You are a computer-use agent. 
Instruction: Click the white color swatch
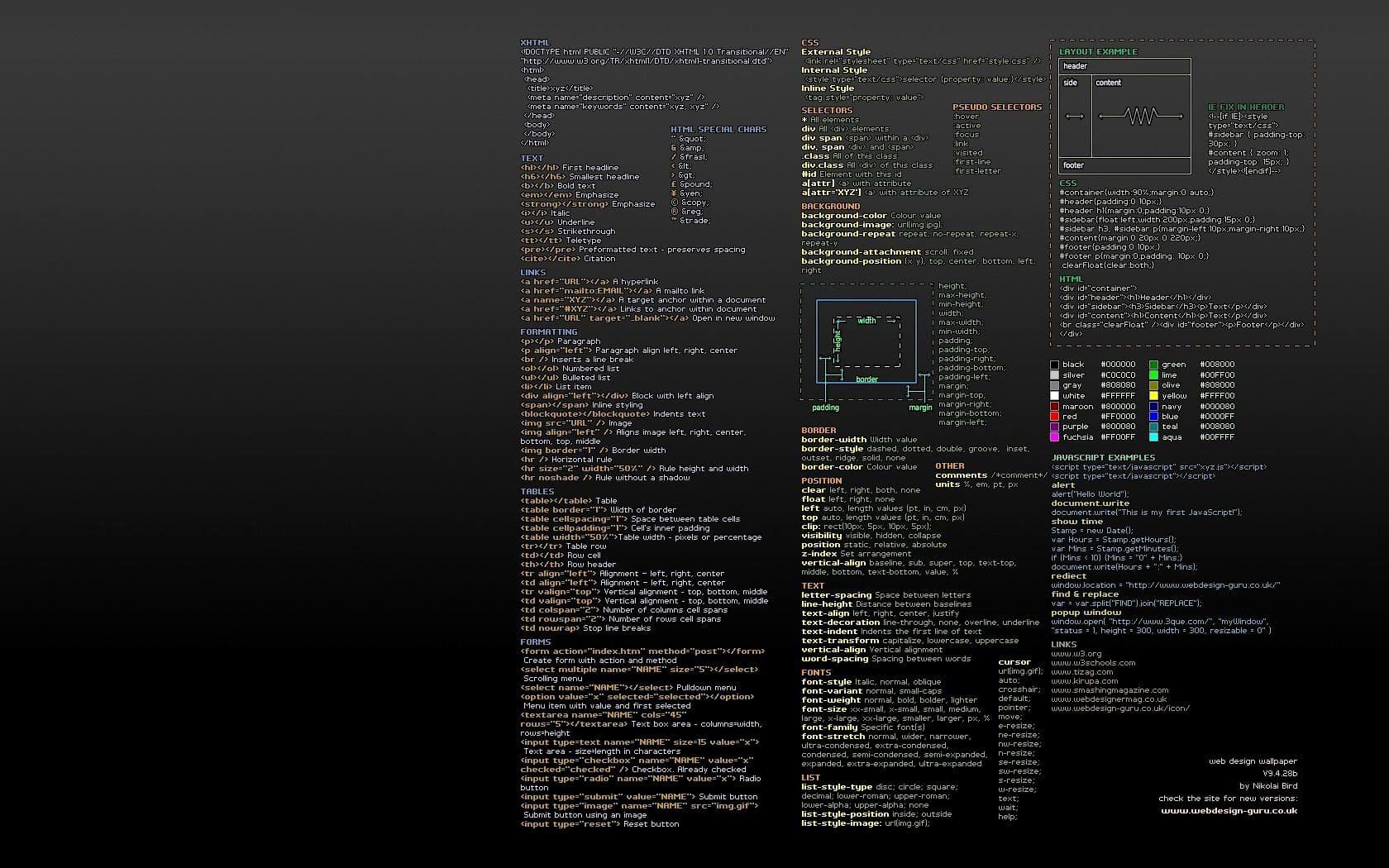click(x=1054, y=396)
